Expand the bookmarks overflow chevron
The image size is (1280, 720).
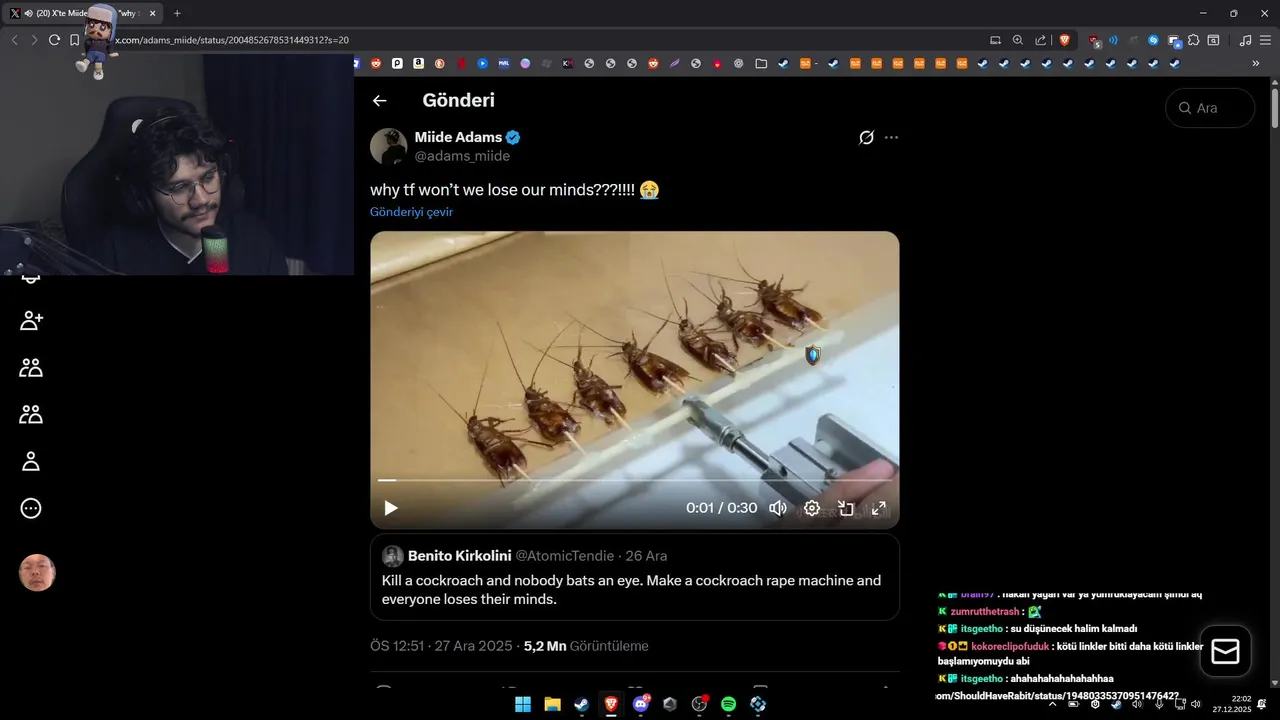pyautogui.click(x=1255, y=63)
